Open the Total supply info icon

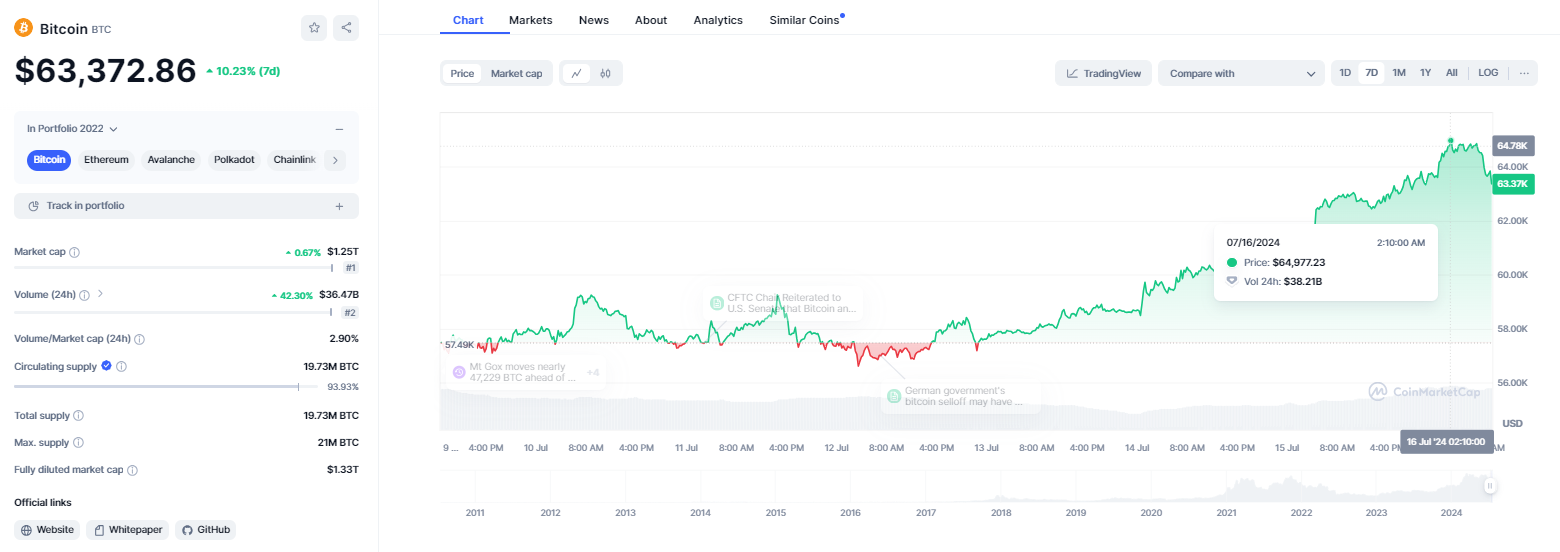[x=78, y=415]
